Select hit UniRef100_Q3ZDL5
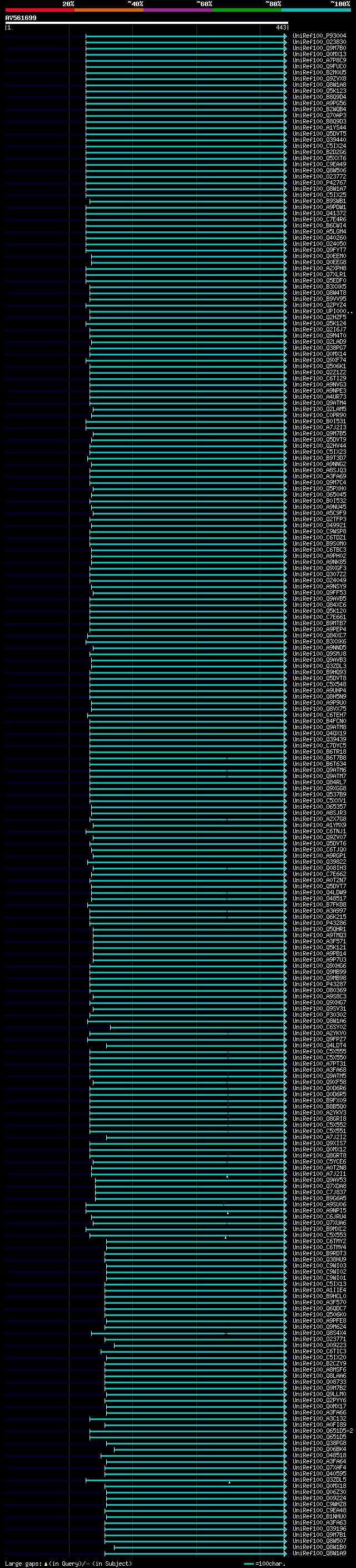356x1568 pixels. tap(319, 1479)
